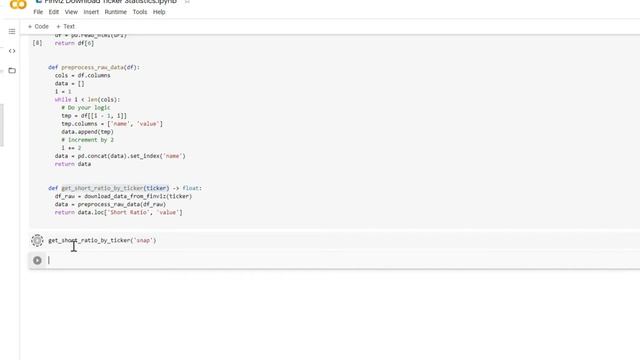The height and width of the screenshot is (360, 640).
Task: Click the Colab logo
Action: 18,5
